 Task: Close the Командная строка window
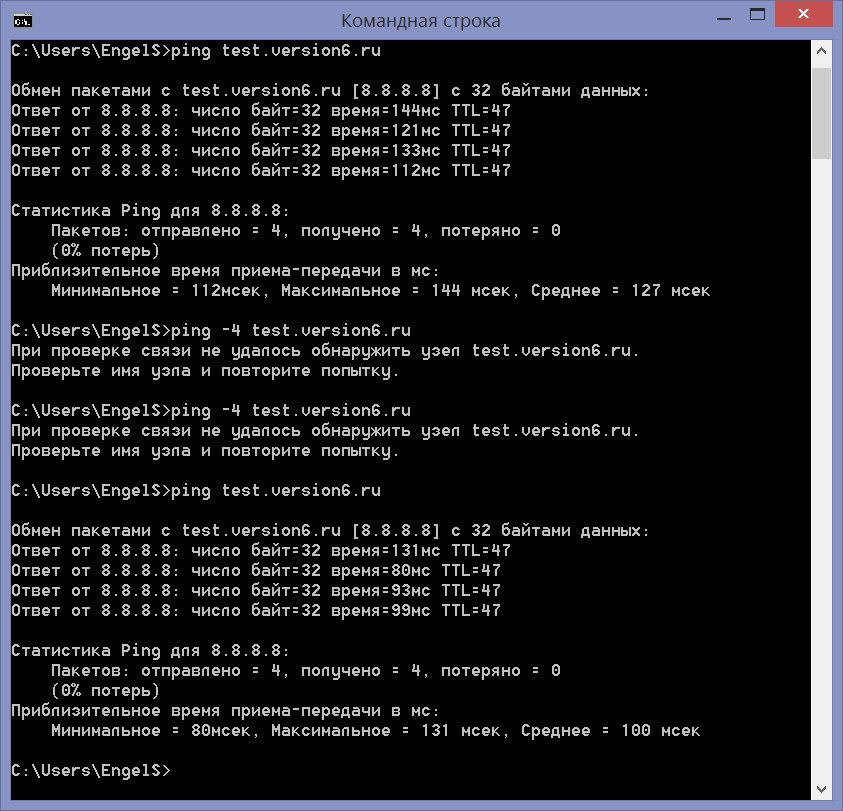[x=803, y=14]
